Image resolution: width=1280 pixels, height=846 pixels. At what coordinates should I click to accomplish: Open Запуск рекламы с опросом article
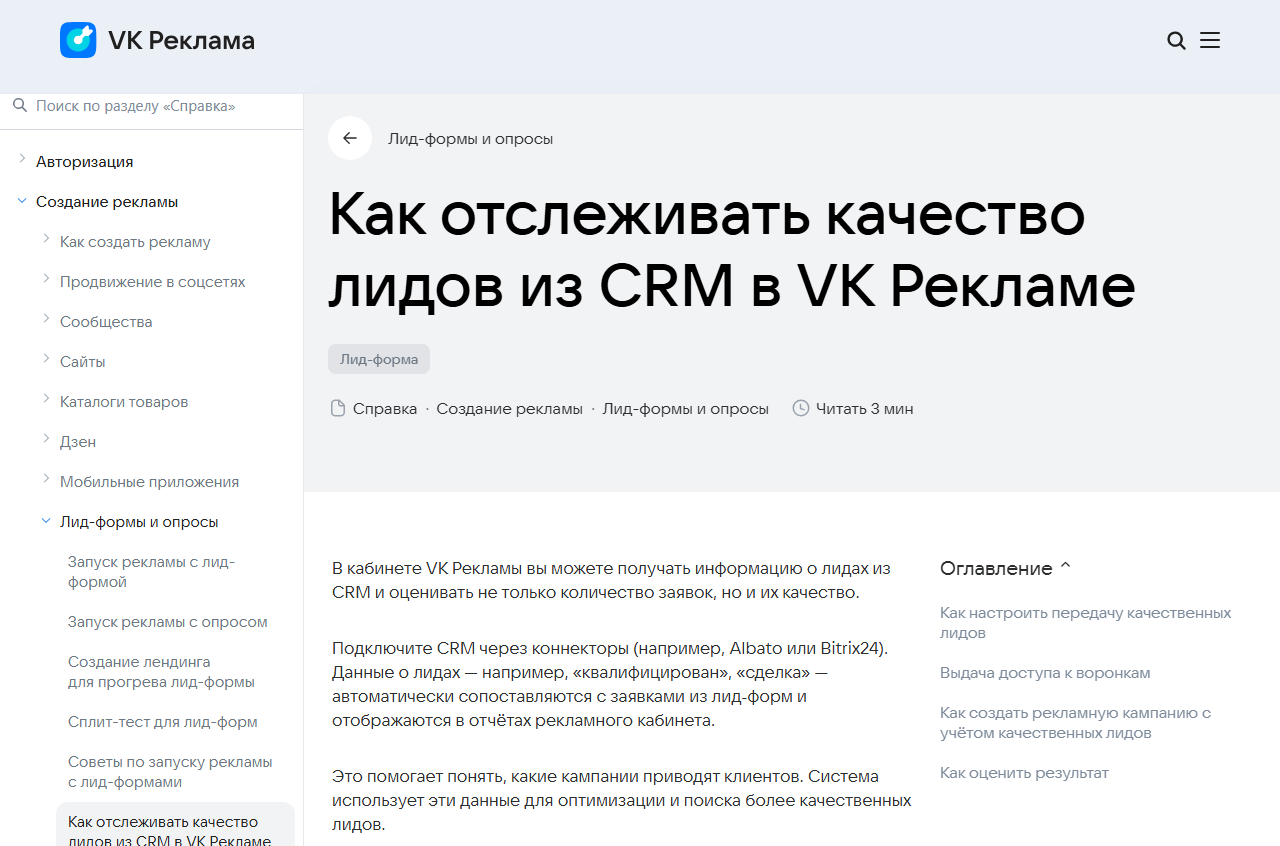click(168, 621)
